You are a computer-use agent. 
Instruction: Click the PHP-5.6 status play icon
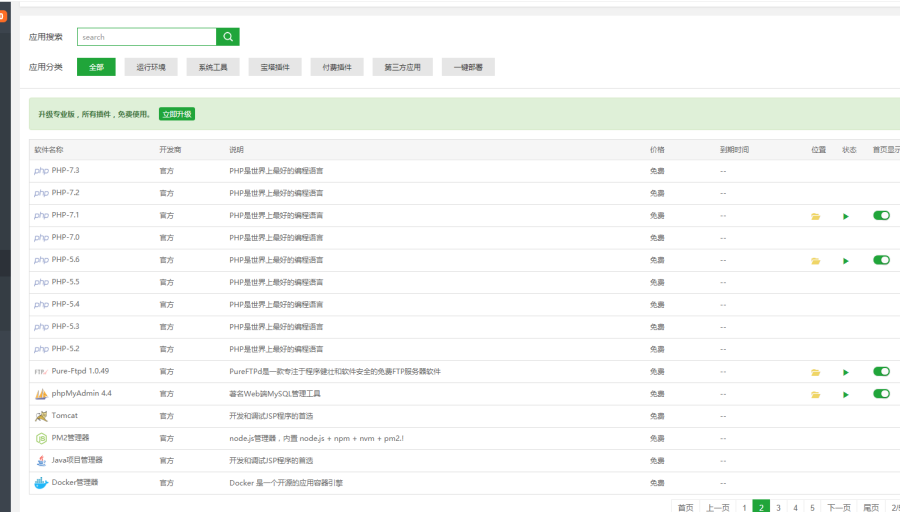pyautogui.click(x=846, y=261)
